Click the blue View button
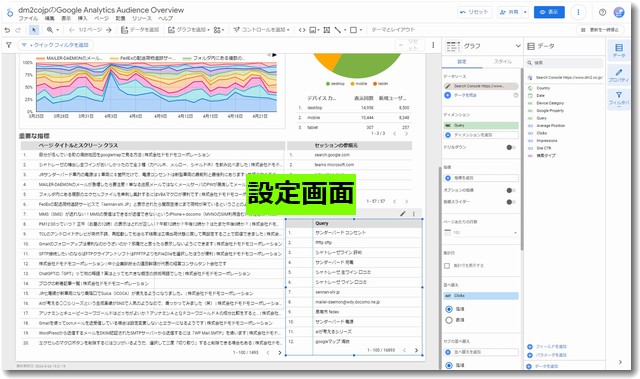This screenshot has width=640, height=379. tap(549, 12)
